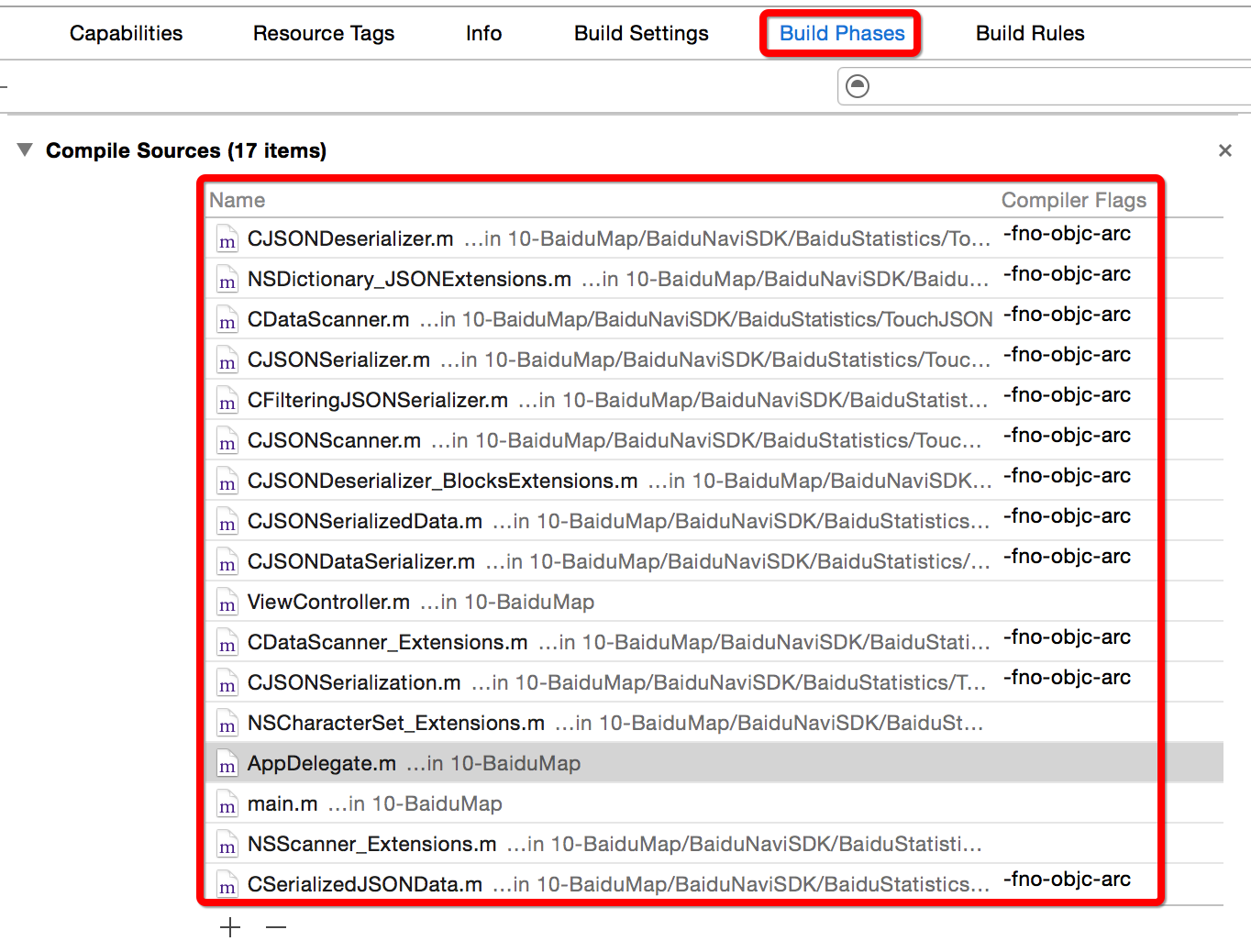1251x952 pixels.
Task: Select the Capabilities tab
Action: point(127,34)
